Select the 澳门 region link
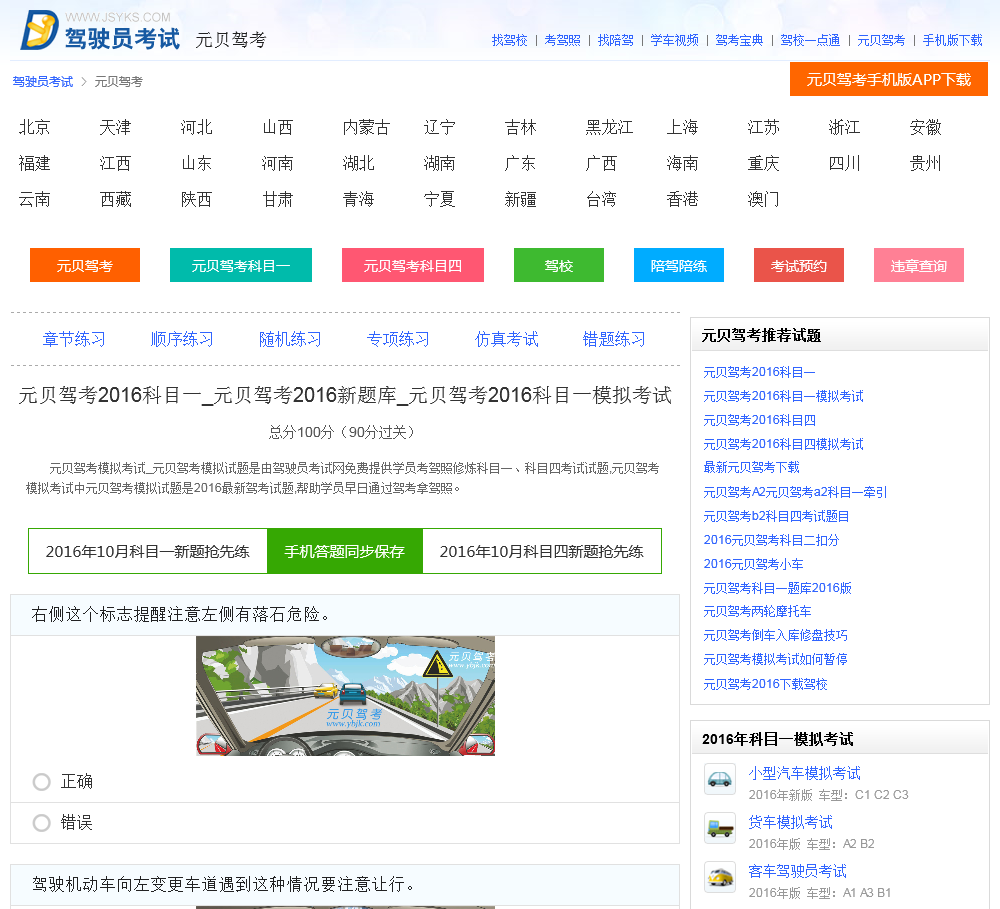The image size is (1000, 909). 763,199
